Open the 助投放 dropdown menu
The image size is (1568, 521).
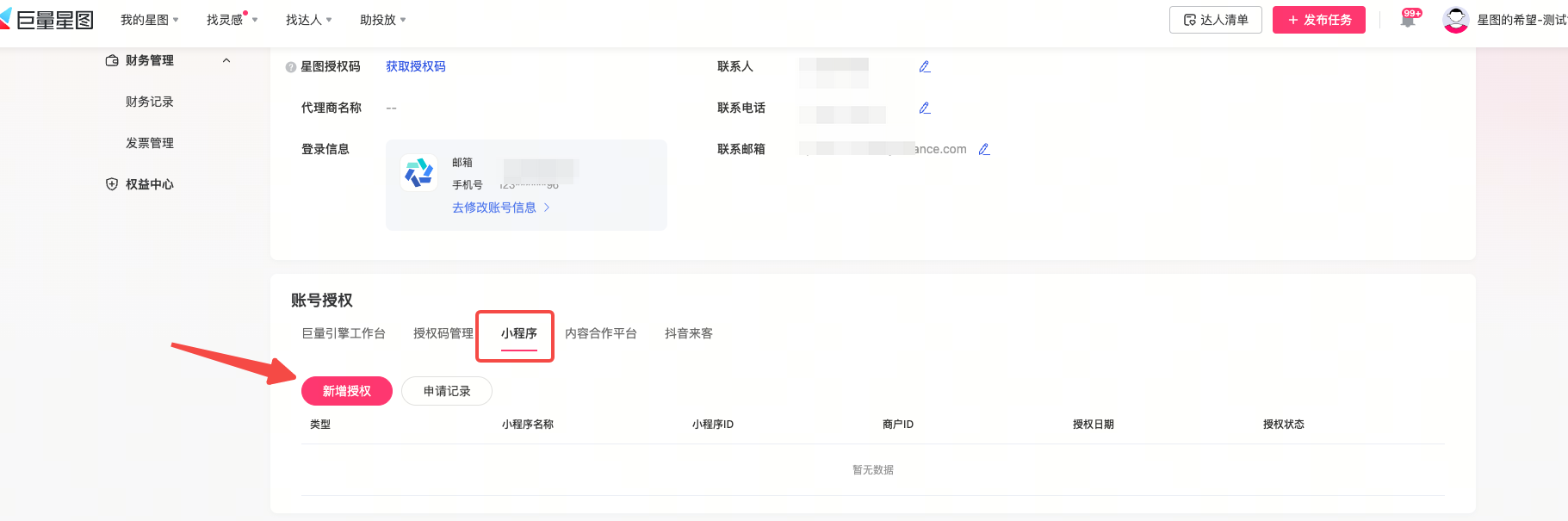(x=382, y=20)
